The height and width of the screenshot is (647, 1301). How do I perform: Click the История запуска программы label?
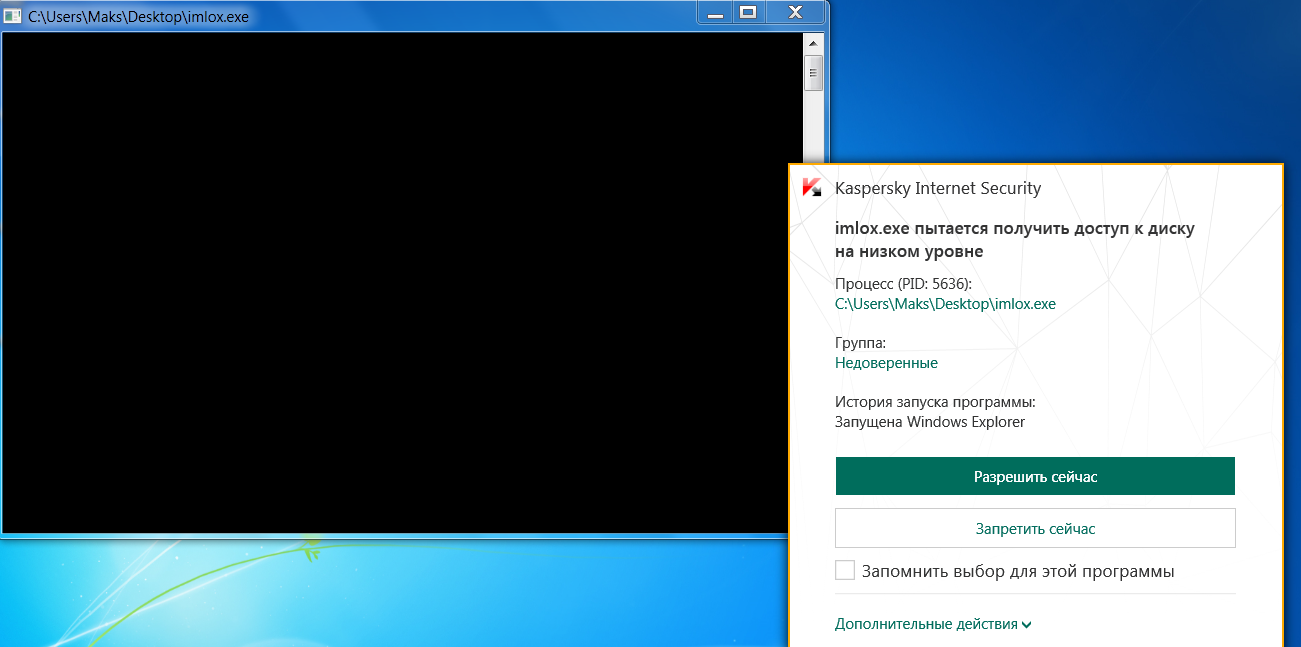[x=935, y=402]
